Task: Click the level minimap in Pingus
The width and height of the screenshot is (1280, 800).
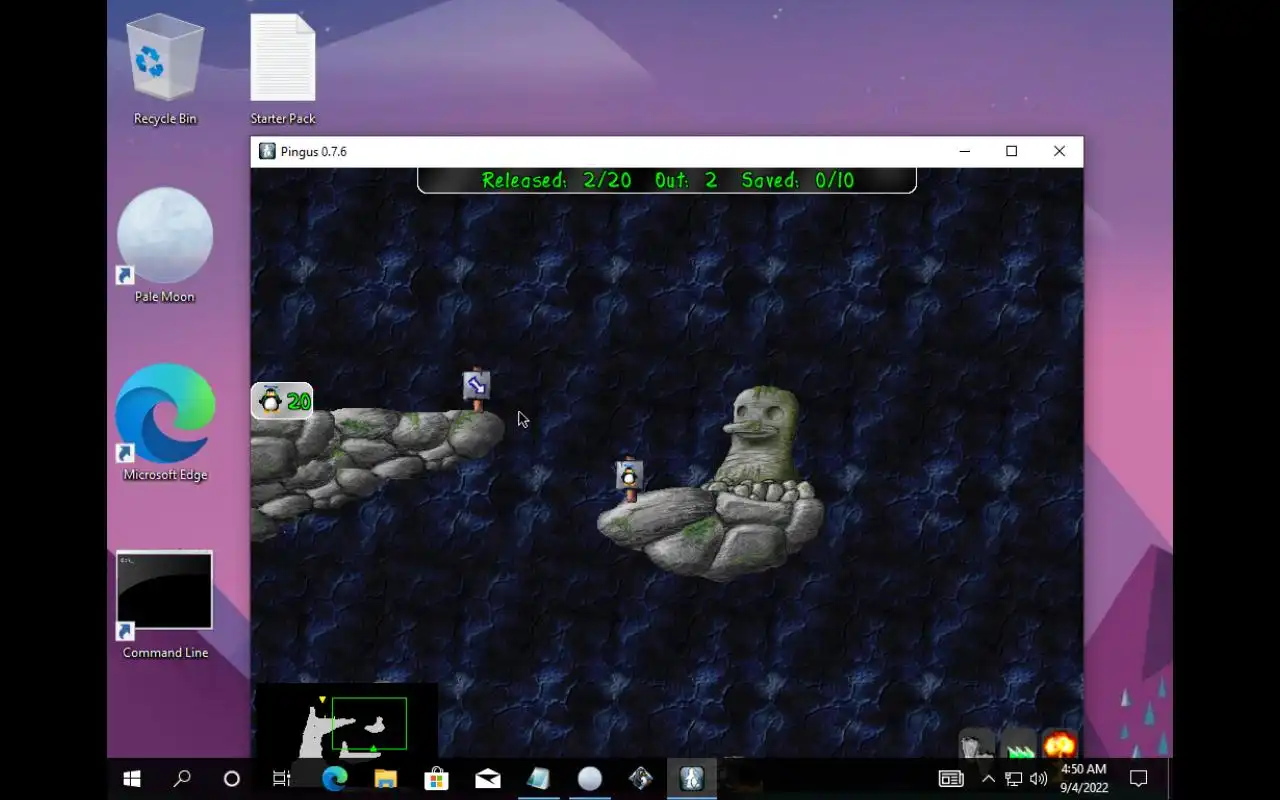Action: click(x=347, y=721)
